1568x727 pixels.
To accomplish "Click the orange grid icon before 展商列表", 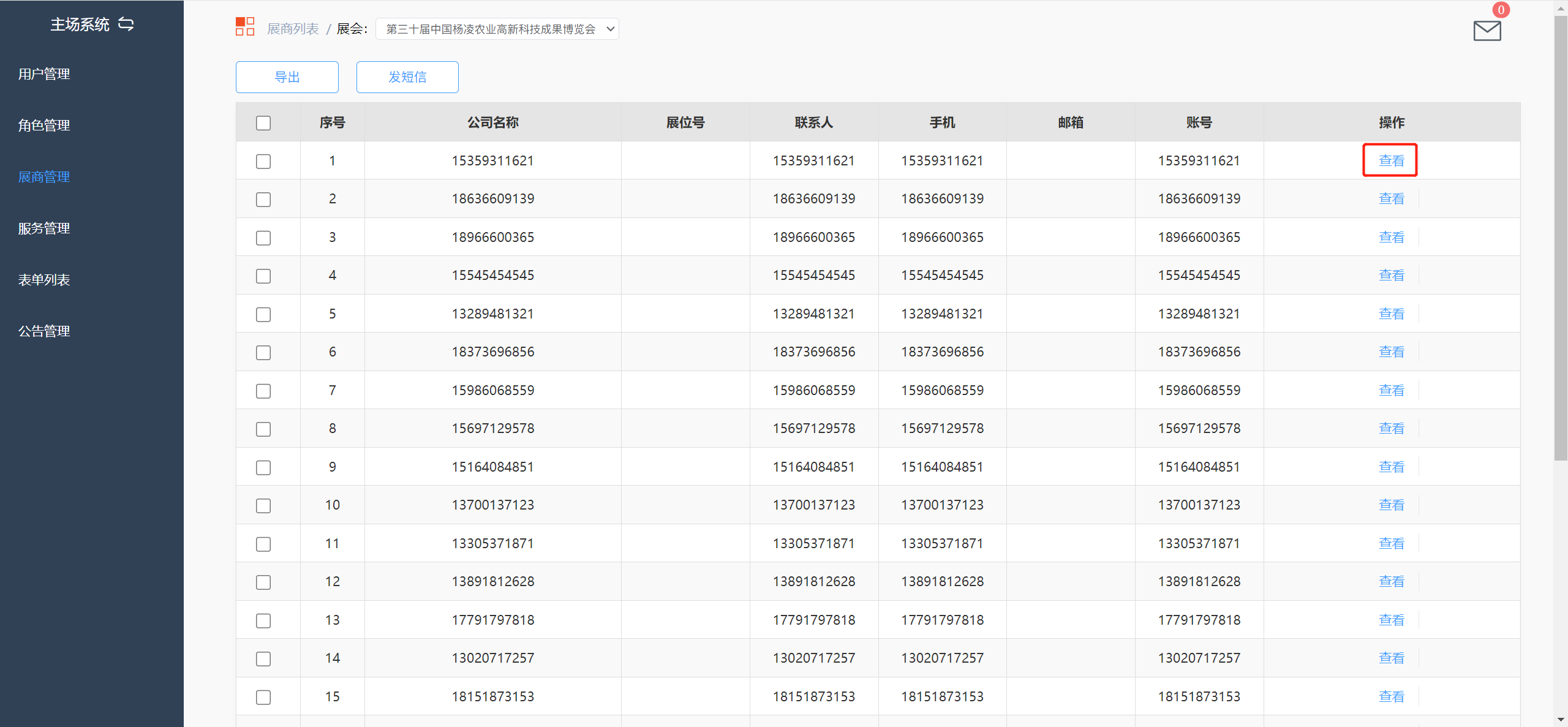I will (245, 26).
